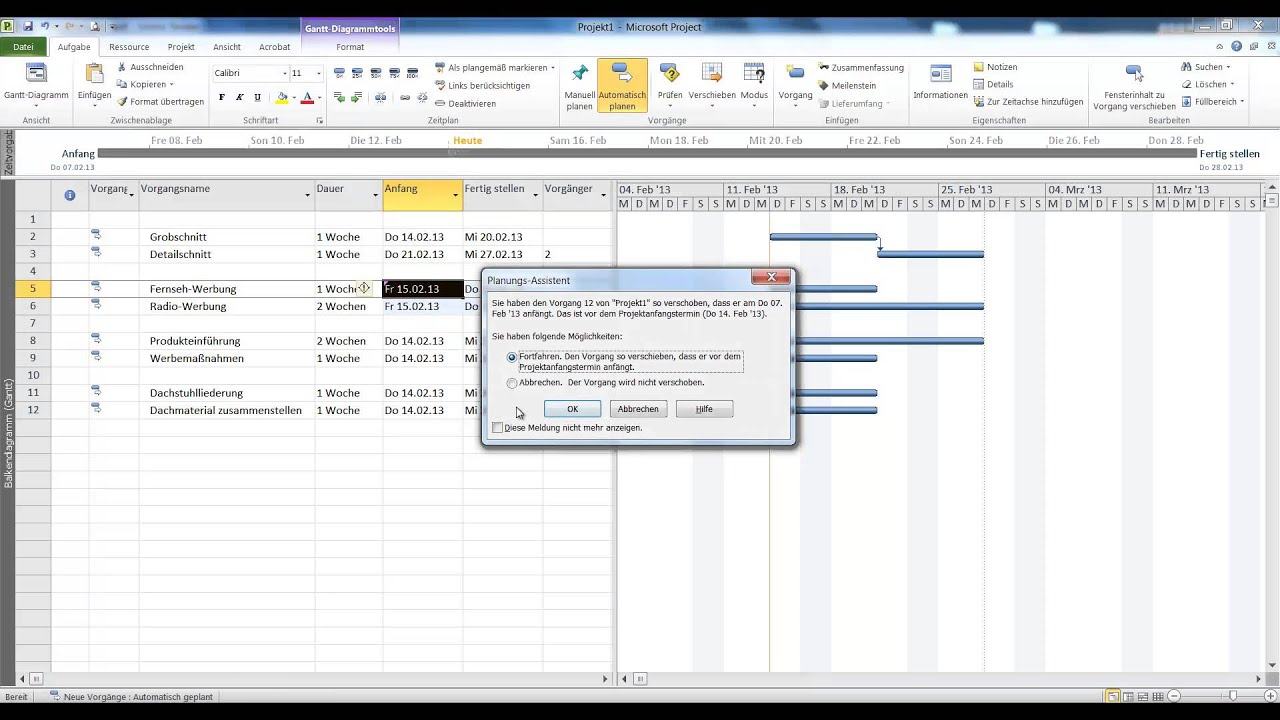Select Fortfahren radio option
The height and width of the screenshot is (720, 1280).
click(512, 357)
